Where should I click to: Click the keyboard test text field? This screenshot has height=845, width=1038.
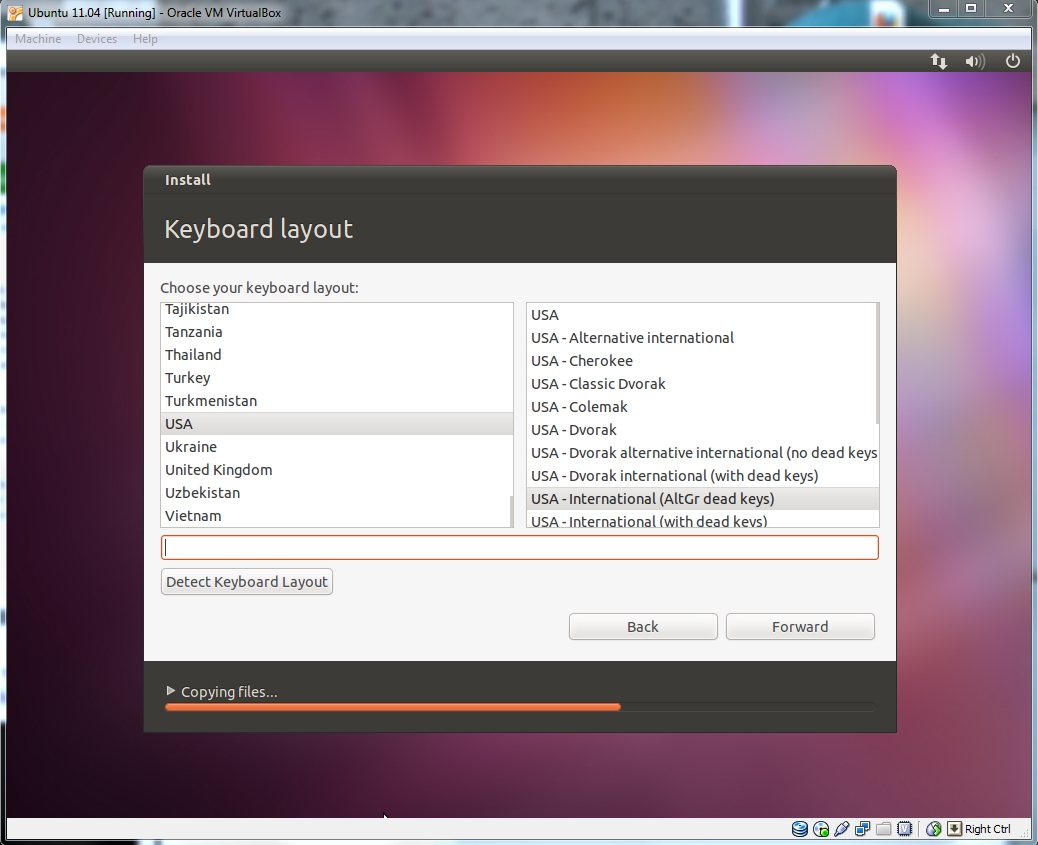coord(520,548)
